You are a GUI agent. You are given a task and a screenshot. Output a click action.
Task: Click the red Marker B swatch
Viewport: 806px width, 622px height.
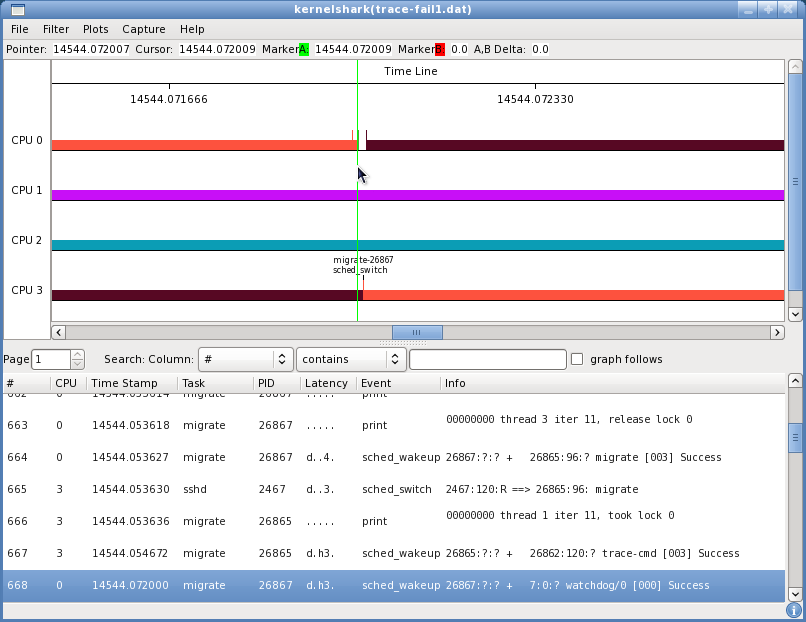(440, 49)
